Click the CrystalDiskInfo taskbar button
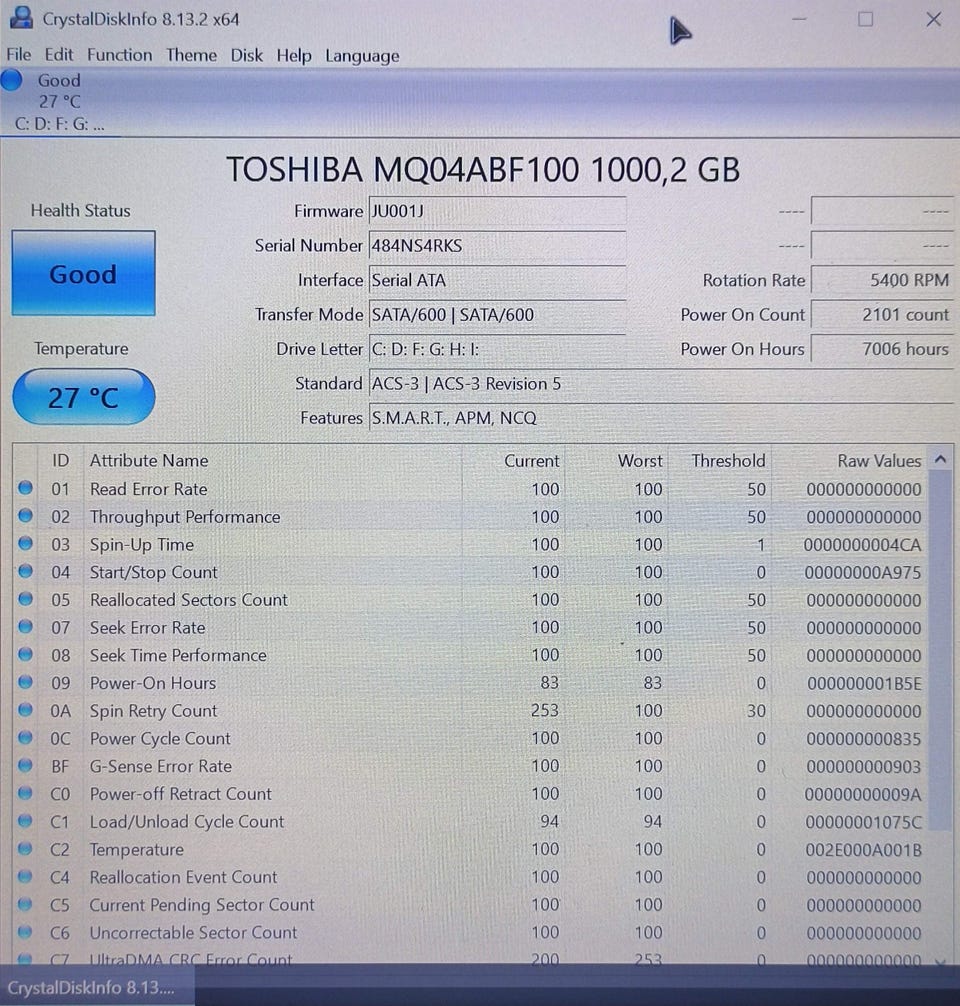 coord(96,986)
